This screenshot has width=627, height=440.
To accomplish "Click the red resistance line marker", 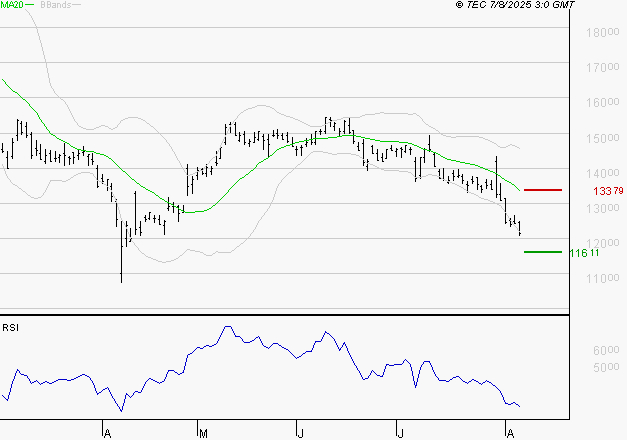I will [x=543, y=189].
